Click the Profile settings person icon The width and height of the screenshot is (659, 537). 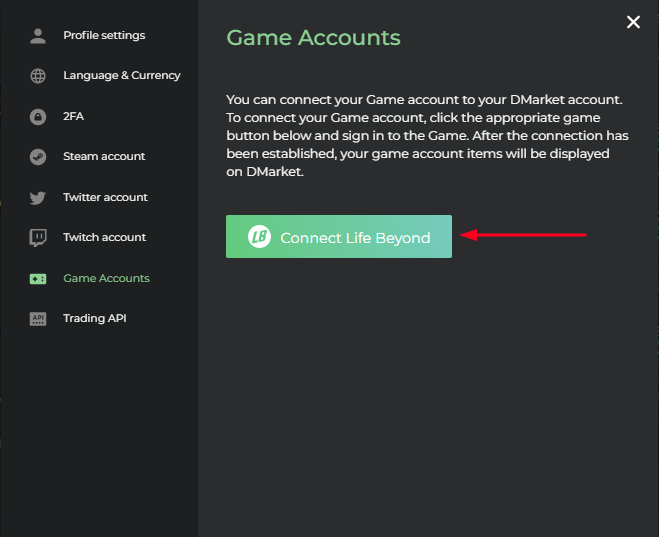[38, 36]
